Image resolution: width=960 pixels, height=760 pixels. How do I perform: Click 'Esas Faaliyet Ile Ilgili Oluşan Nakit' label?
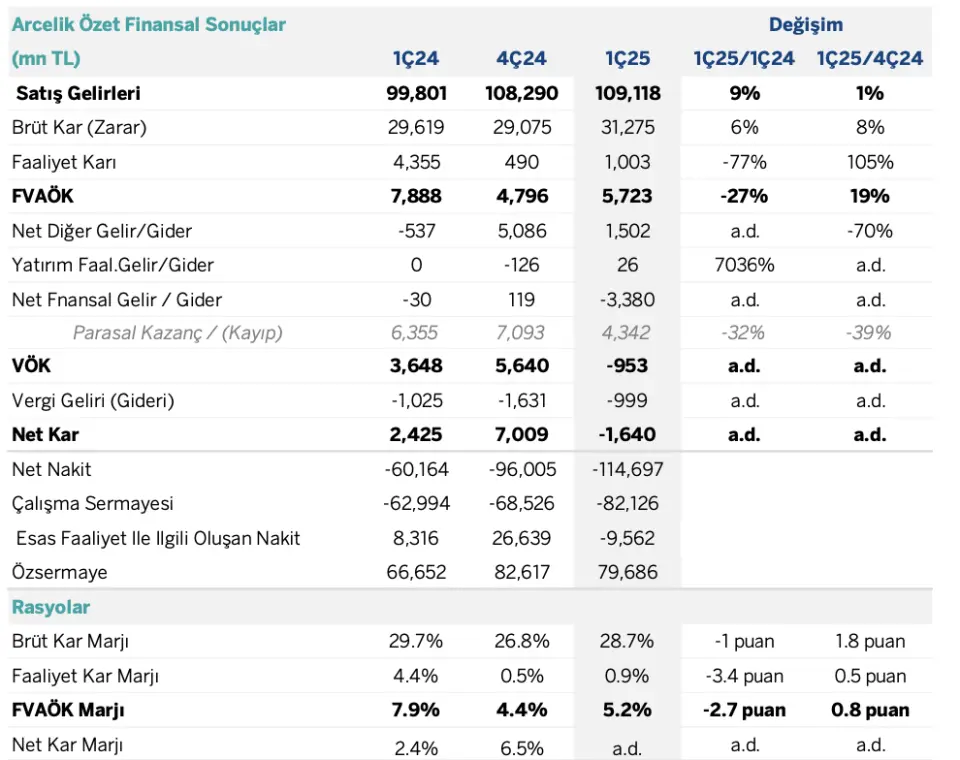[158, 538]
